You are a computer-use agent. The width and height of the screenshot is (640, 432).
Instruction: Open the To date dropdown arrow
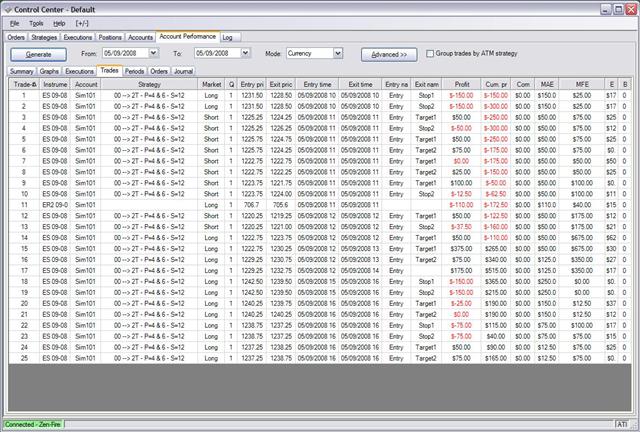point(245,53)
